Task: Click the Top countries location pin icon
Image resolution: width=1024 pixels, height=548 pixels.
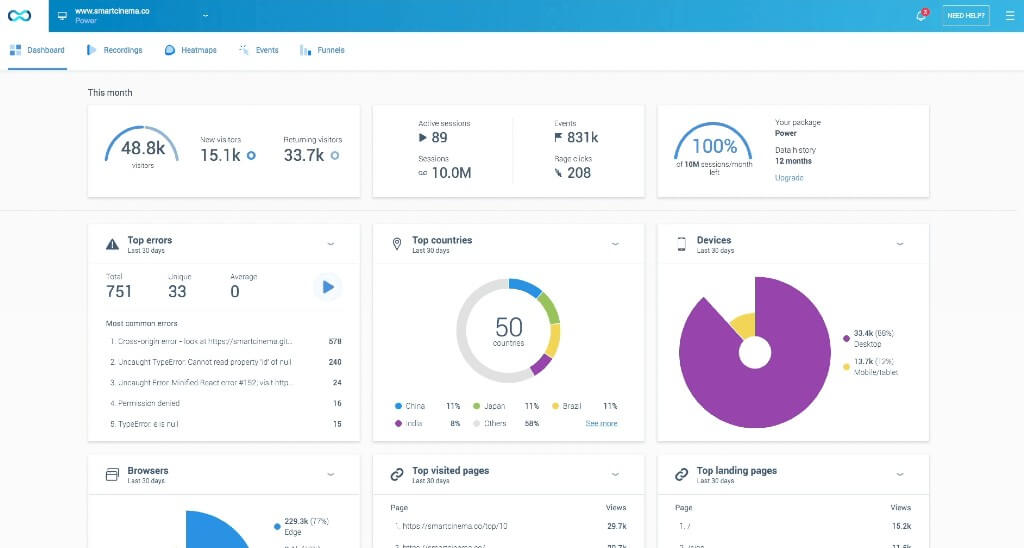Action: [x=396, y=244]
